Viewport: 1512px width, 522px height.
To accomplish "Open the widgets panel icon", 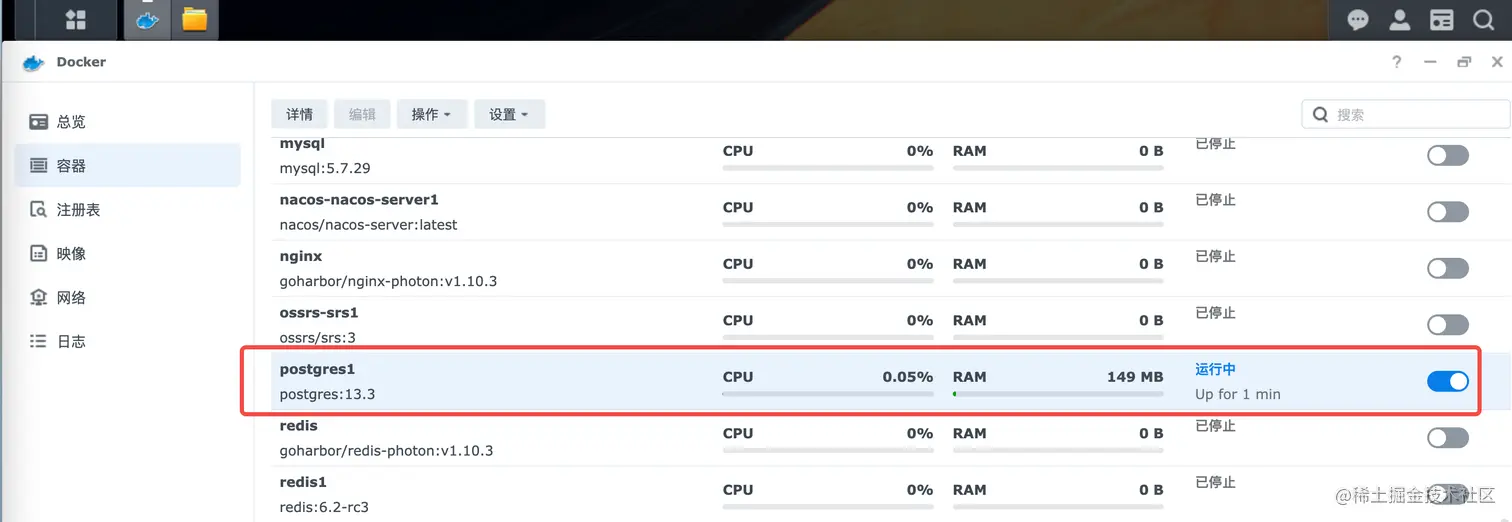I will point(1441,19).
